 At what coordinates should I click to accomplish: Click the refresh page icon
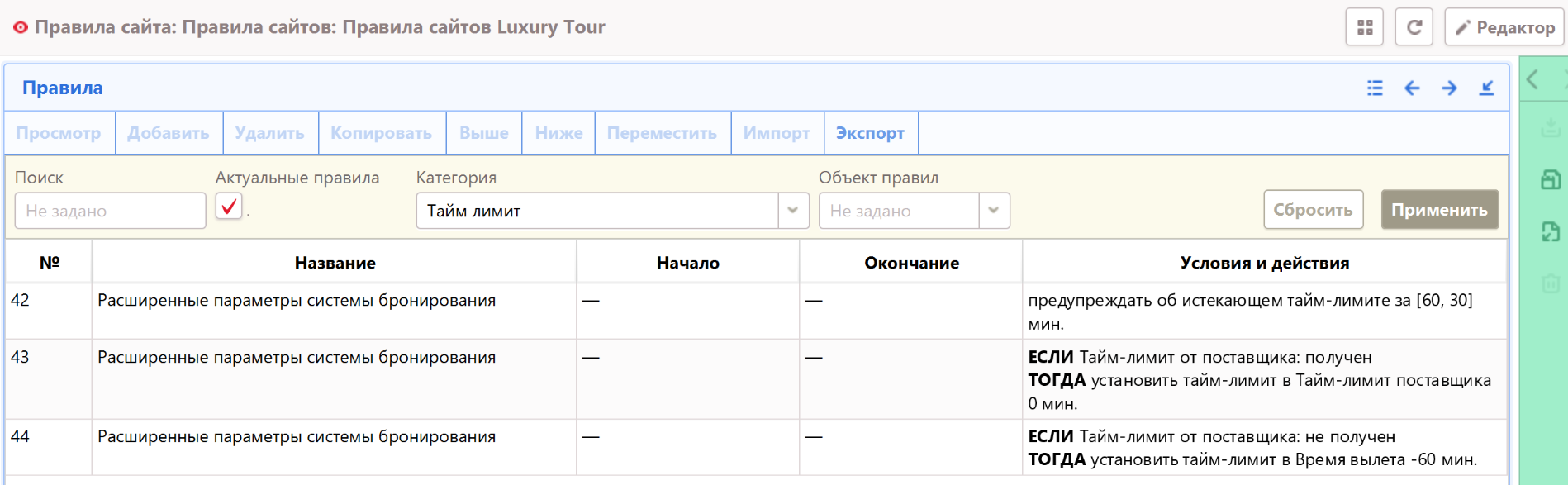pyautogui.click(x=1414, y=27)
